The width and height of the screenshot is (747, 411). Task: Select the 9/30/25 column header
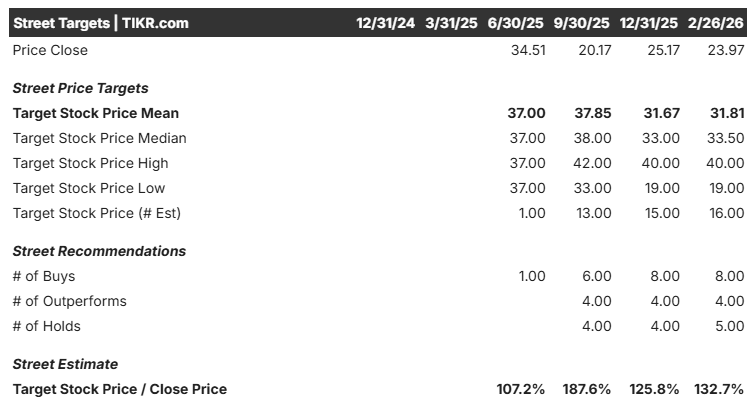[x=583, y=23]
